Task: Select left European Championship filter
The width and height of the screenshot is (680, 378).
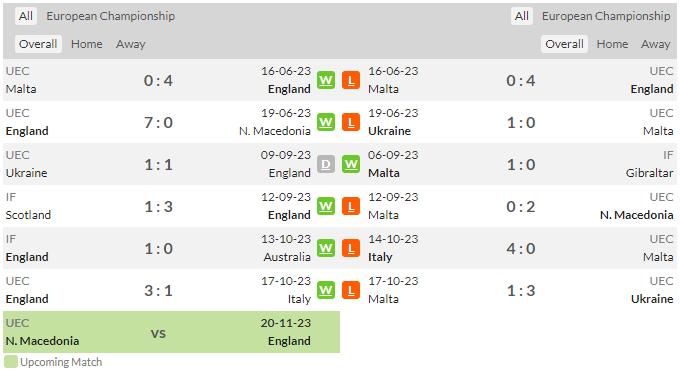Action: pos(111,16)
